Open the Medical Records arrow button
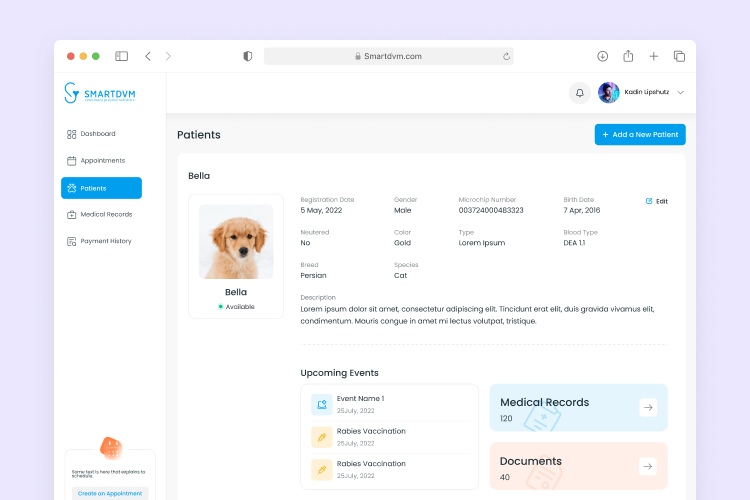The height and width of the screenshot is (500, 750). [648, 407]
